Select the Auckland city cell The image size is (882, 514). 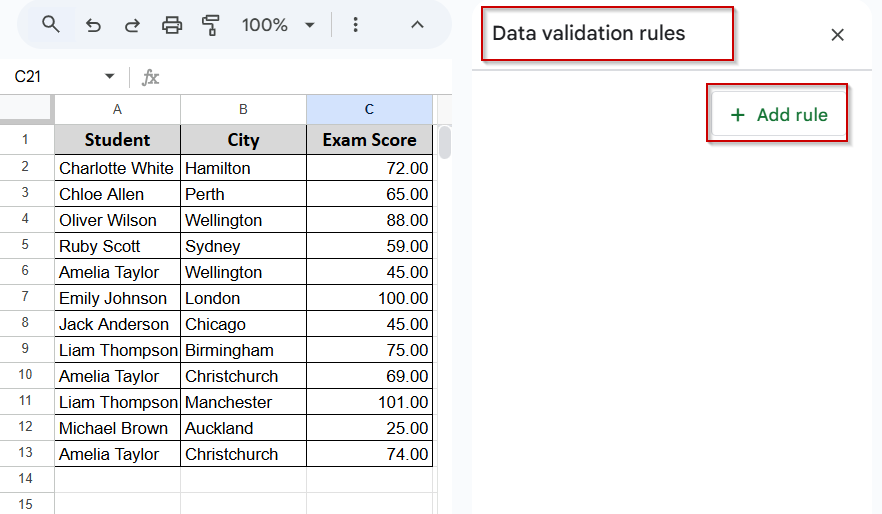tap(243, 428)
